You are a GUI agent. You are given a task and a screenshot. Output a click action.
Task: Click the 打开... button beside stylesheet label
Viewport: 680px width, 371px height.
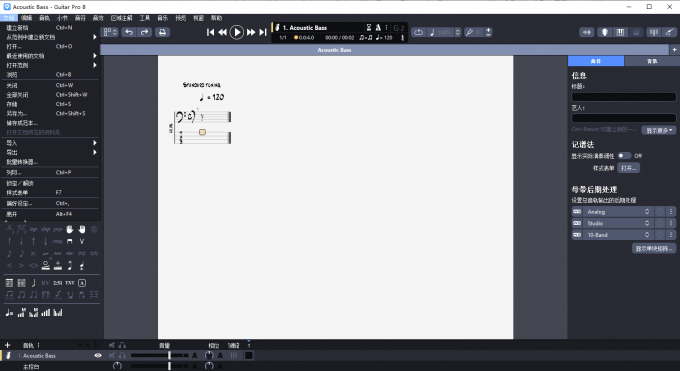tap(629, 168)
